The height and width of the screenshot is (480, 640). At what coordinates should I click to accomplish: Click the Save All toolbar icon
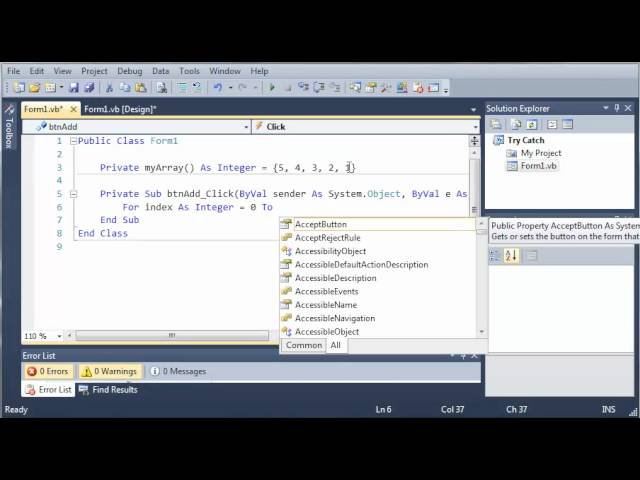pyautogui.click(x=88, y=88)
